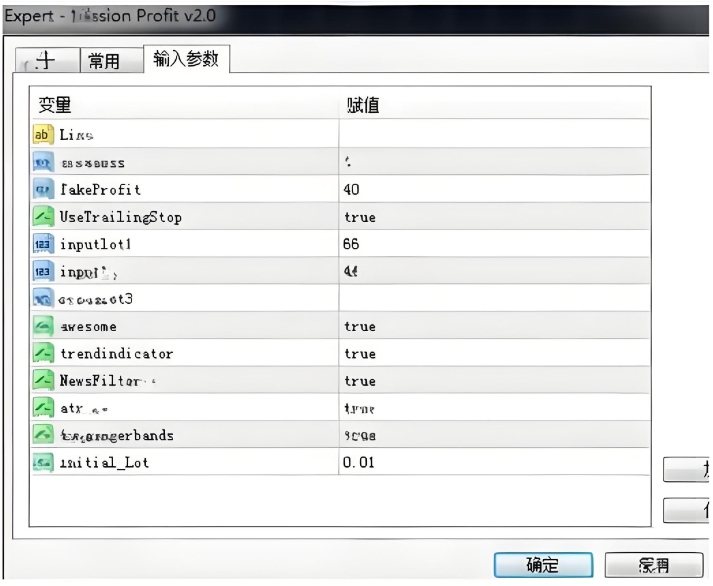
Task: Open the true value of UseTrailingStop
Action: tap(359, 217)
